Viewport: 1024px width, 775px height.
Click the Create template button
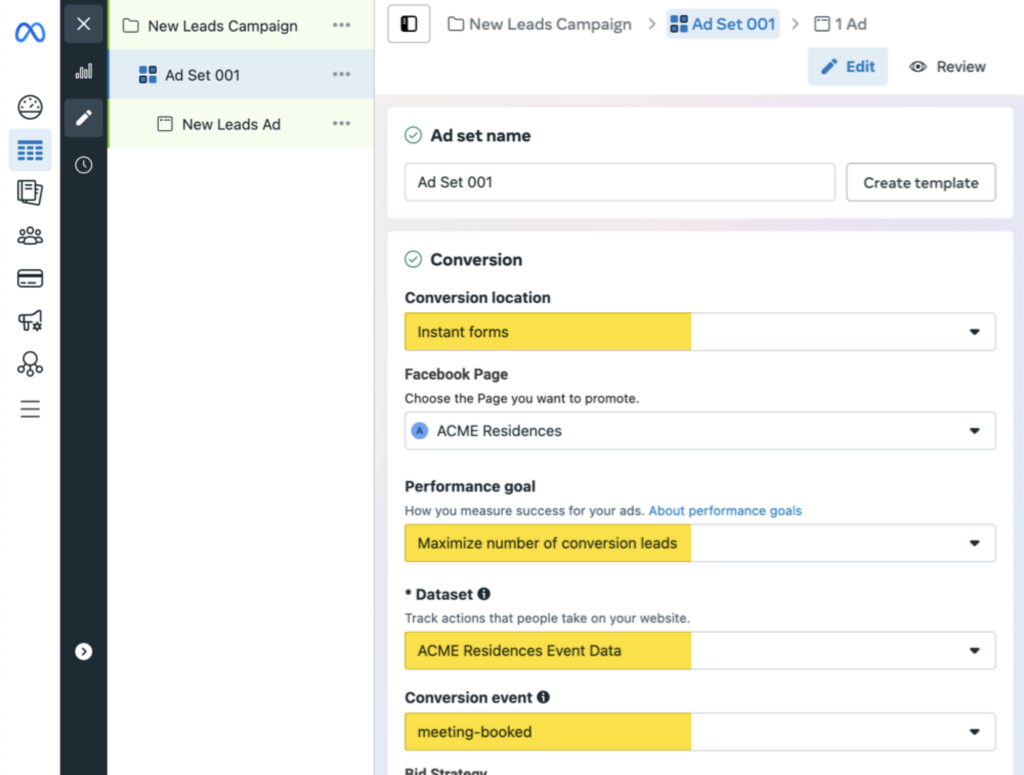pyautogui.click(x=921, y=183)
